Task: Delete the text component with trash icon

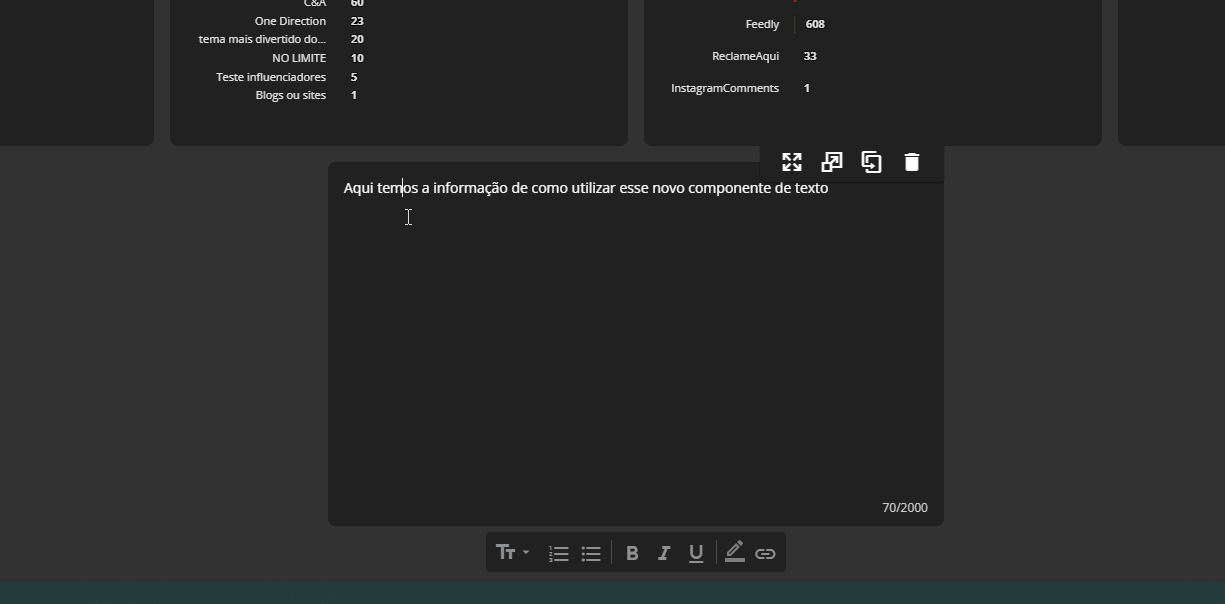Action: (912, 162)
